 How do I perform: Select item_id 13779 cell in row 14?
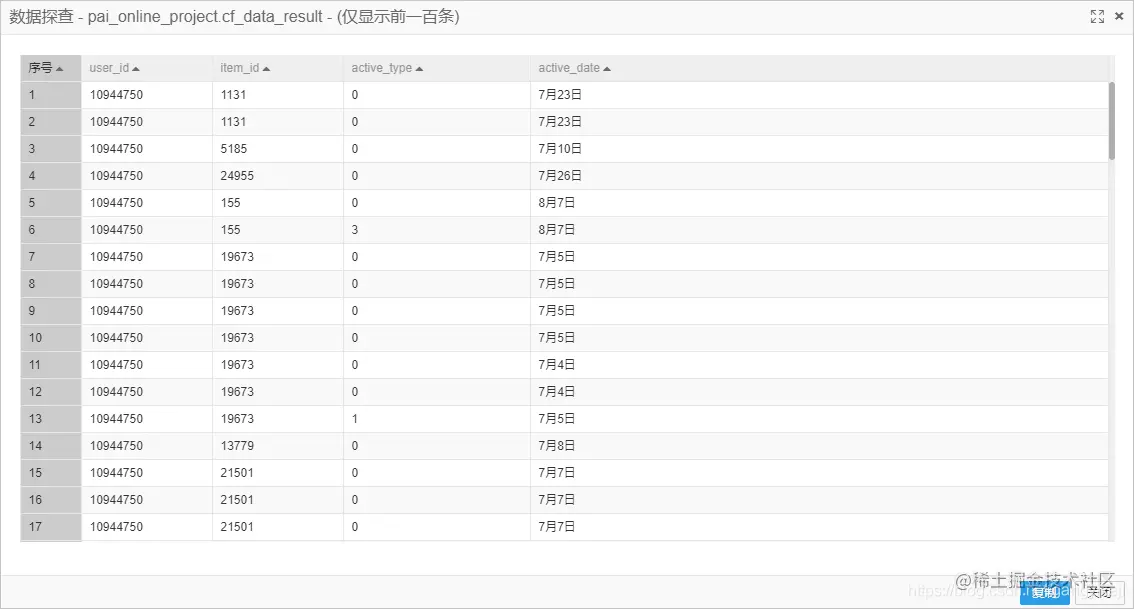coord(278,446)
